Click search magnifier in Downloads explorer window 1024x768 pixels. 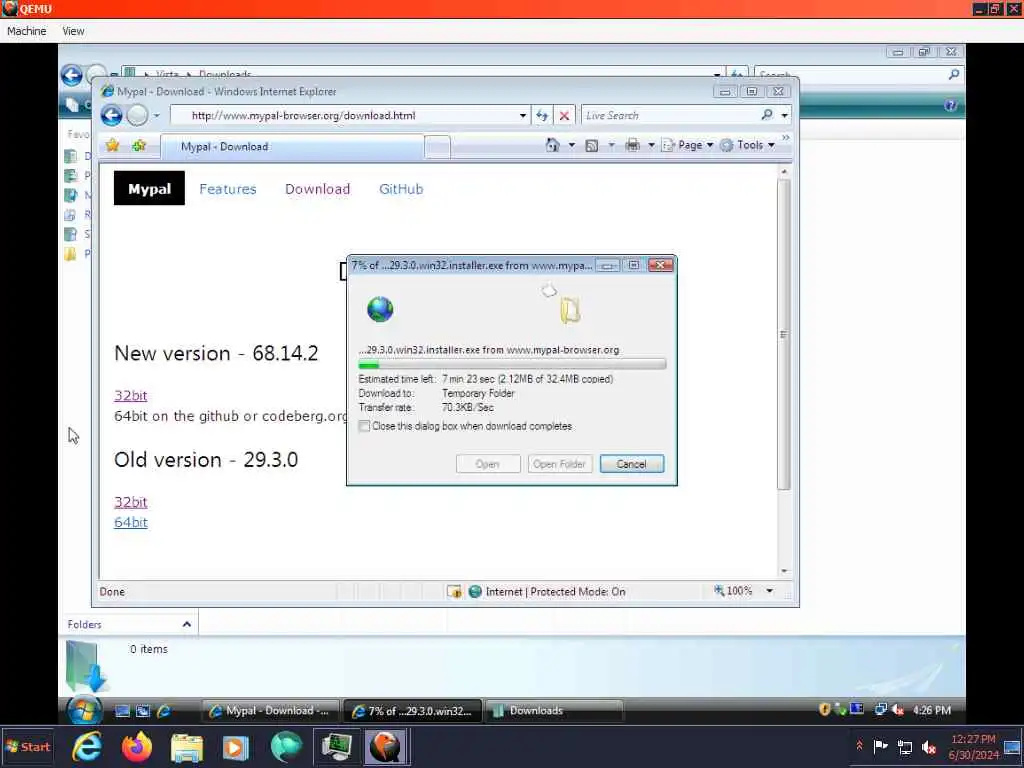pos(954,74)
